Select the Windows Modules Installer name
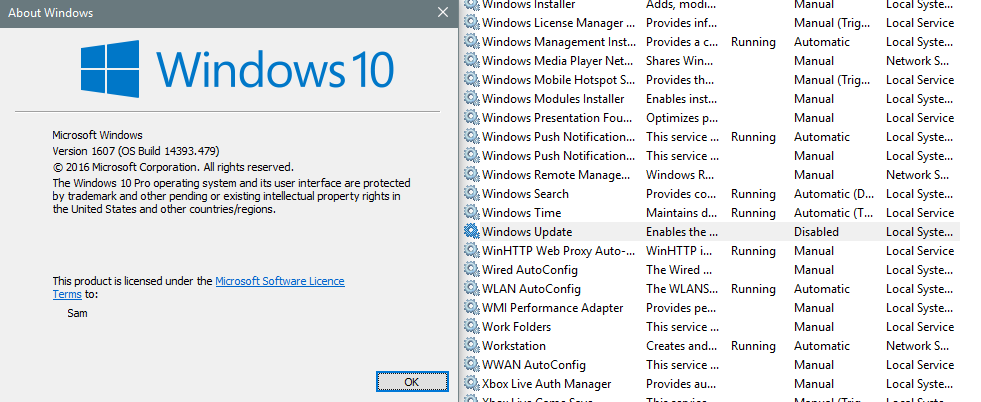This screenshot has height=402, width=981. pos(553,99)
